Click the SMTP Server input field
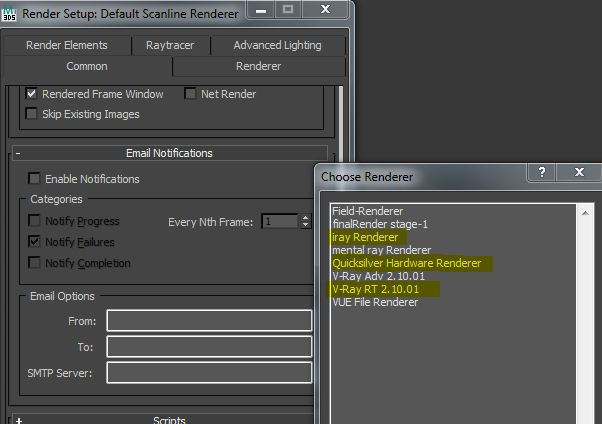This screenshot has height=424, width=602. (x=209, y=373)
